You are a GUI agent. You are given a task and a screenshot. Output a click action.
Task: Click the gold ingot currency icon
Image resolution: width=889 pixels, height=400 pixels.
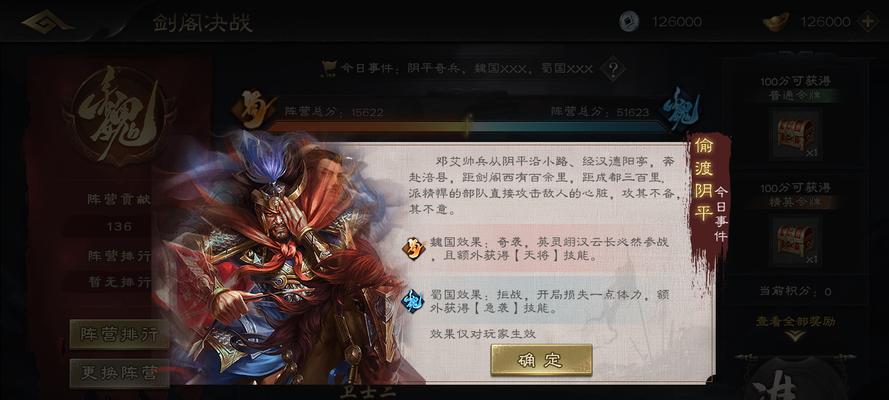point(776,22)
